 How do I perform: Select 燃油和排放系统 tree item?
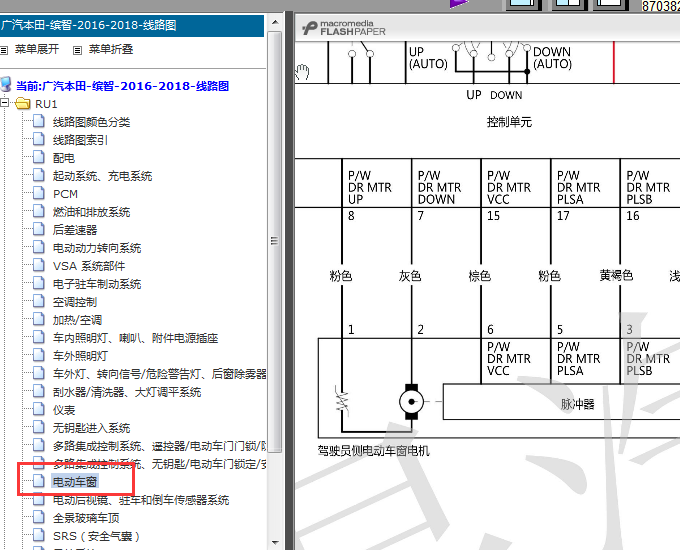click(92, 212)
